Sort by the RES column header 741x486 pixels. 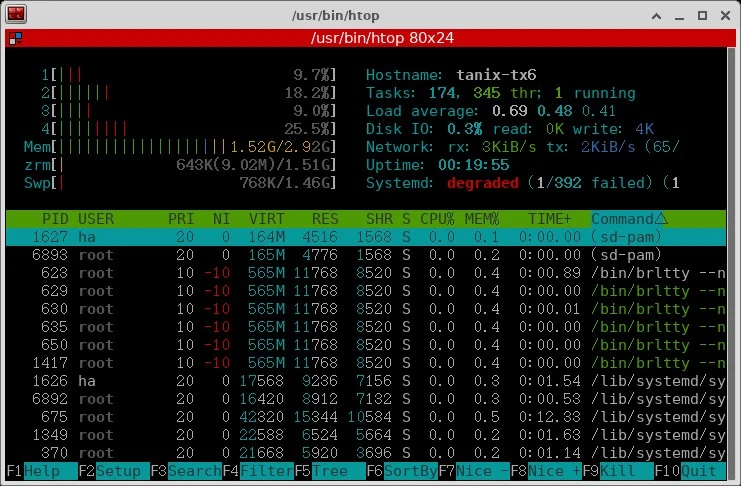pos(325,219)
